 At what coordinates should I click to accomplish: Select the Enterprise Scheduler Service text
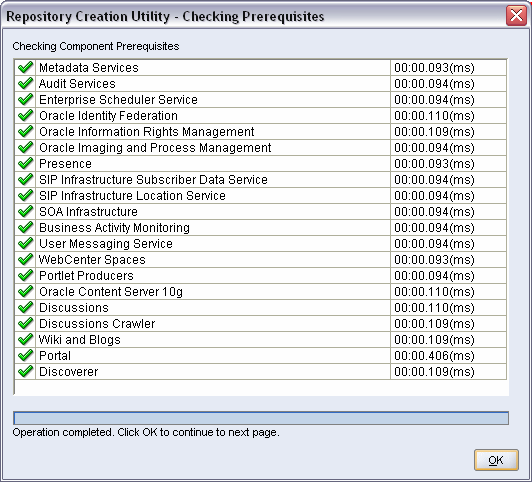click(x=118, y=99)
